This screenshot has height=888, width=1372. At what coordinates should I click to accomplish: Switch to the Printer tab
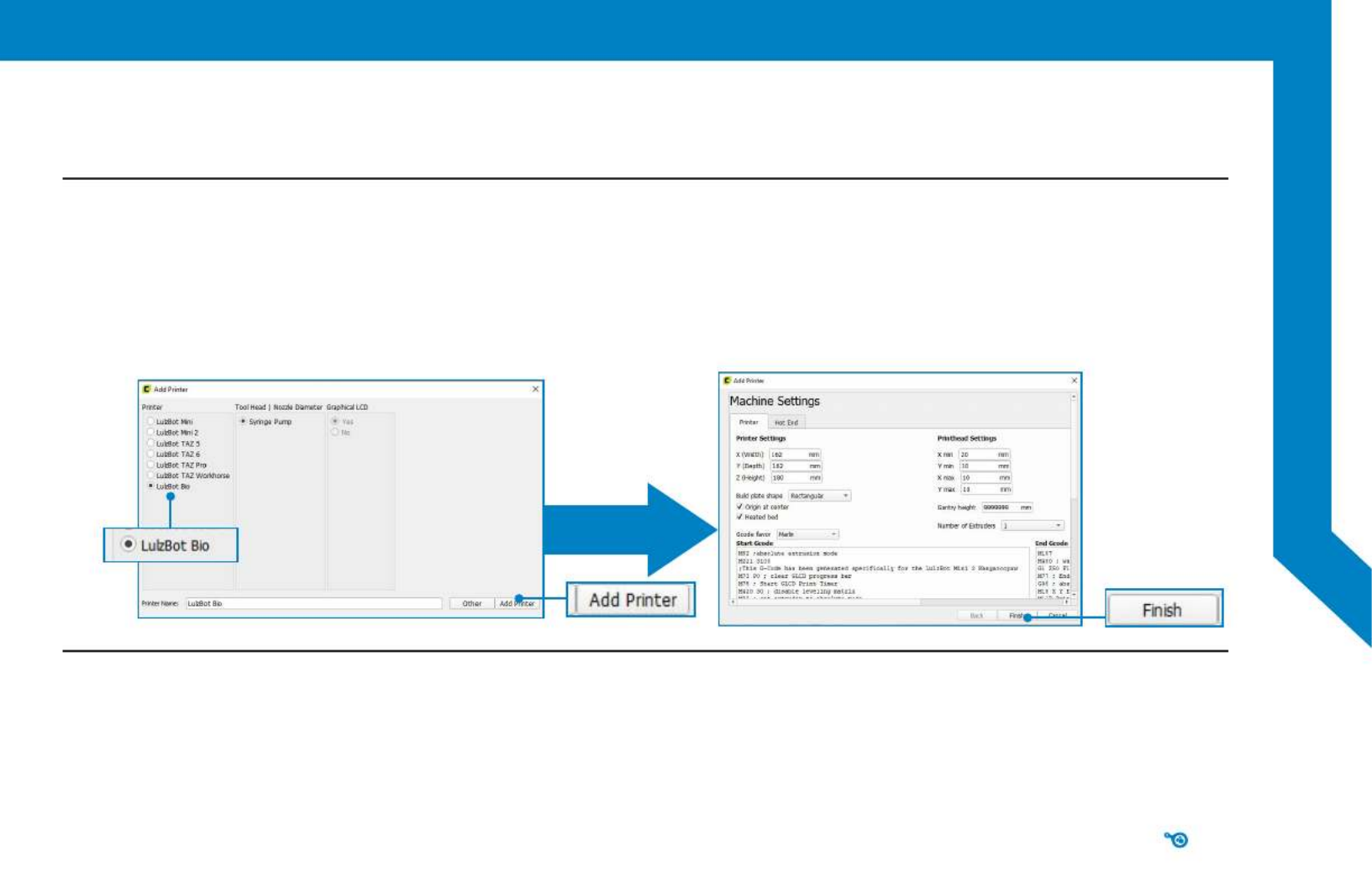coord(749,423)
